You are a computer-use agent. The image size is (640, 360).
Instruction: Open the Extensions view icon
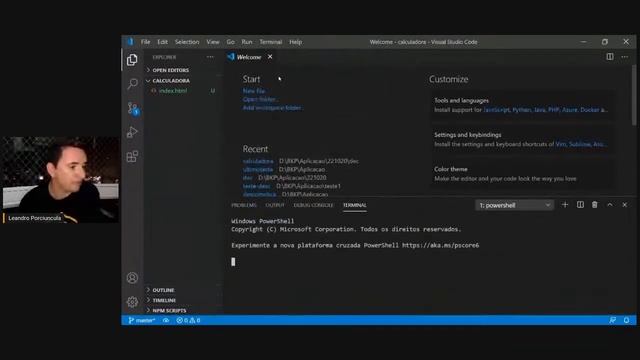click(132, 156)
